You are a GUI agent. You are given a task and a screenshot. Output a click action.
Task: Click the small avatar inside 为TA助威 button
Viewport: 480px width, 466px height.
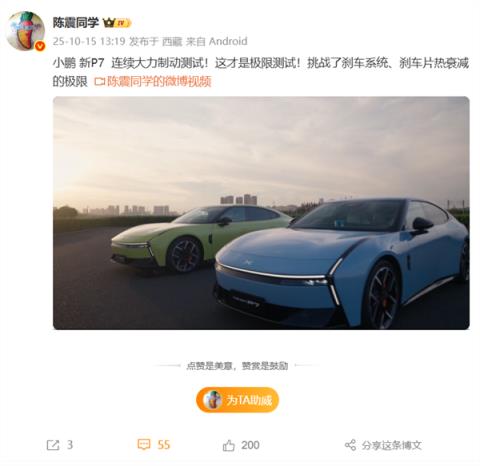(x=212, y=400)
